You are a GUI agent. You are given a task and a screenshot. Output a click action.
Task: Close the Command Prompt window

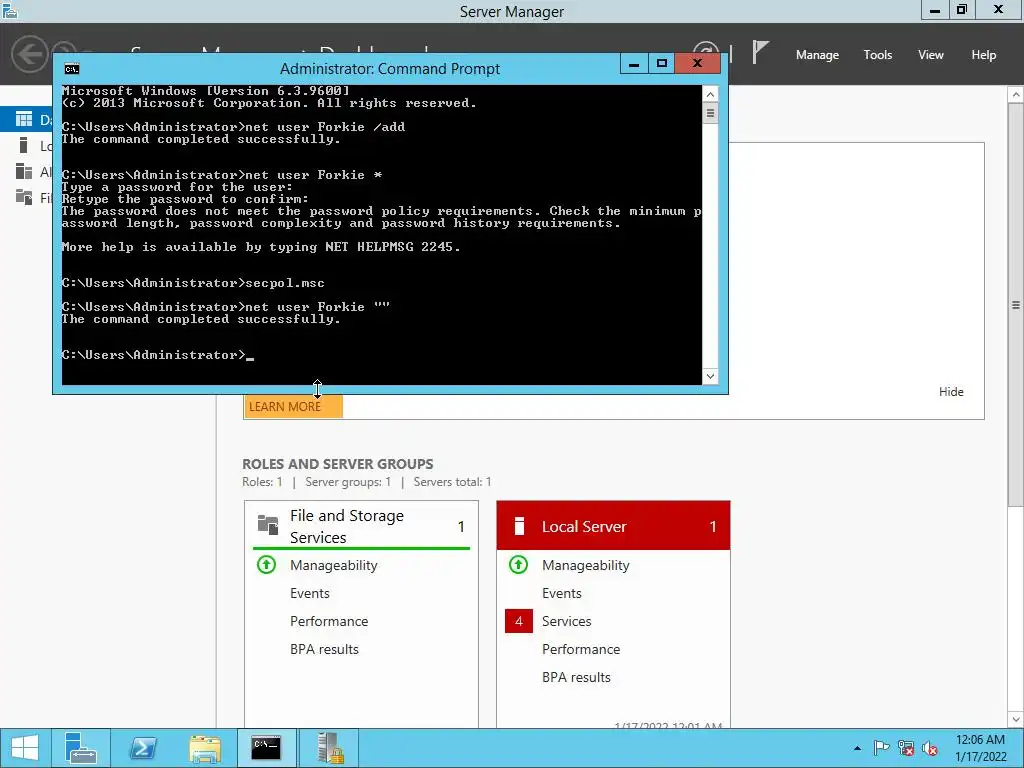tap(697, 64)
